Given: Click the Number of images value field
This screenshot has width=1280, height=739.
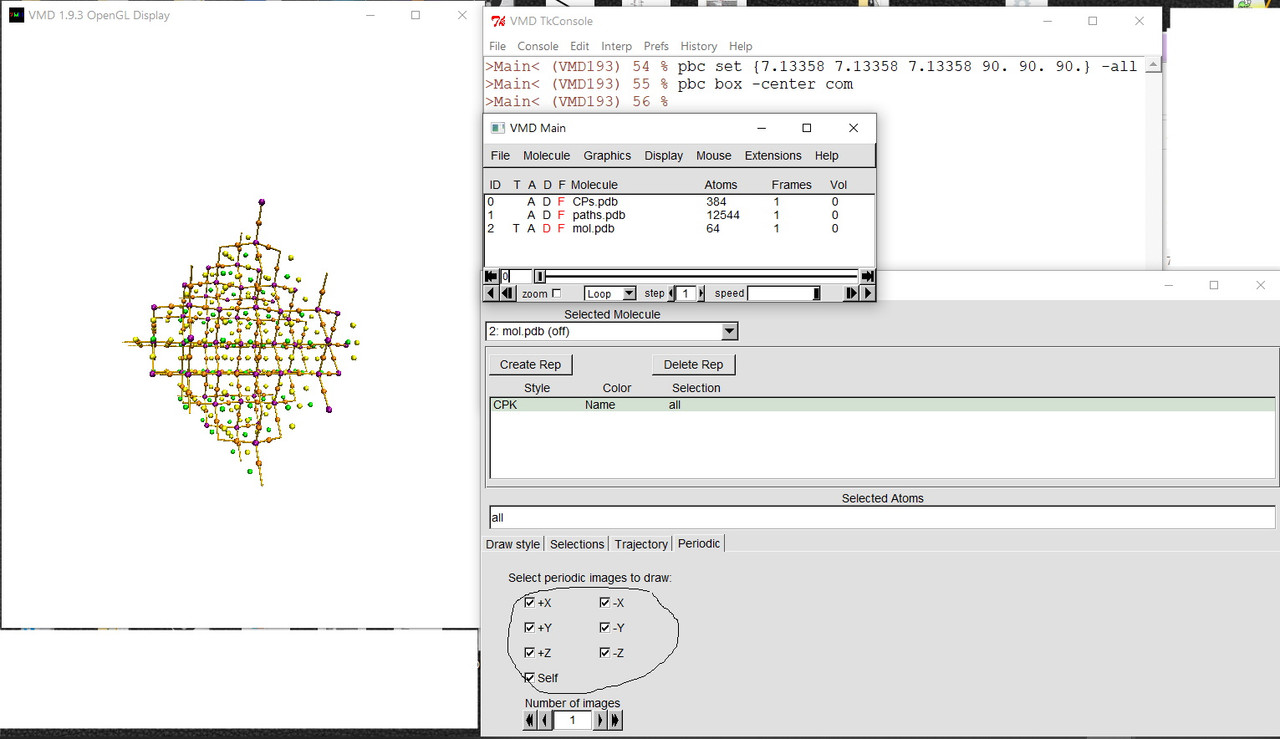Looking at the screenshot, I should [x=573, y=720].
